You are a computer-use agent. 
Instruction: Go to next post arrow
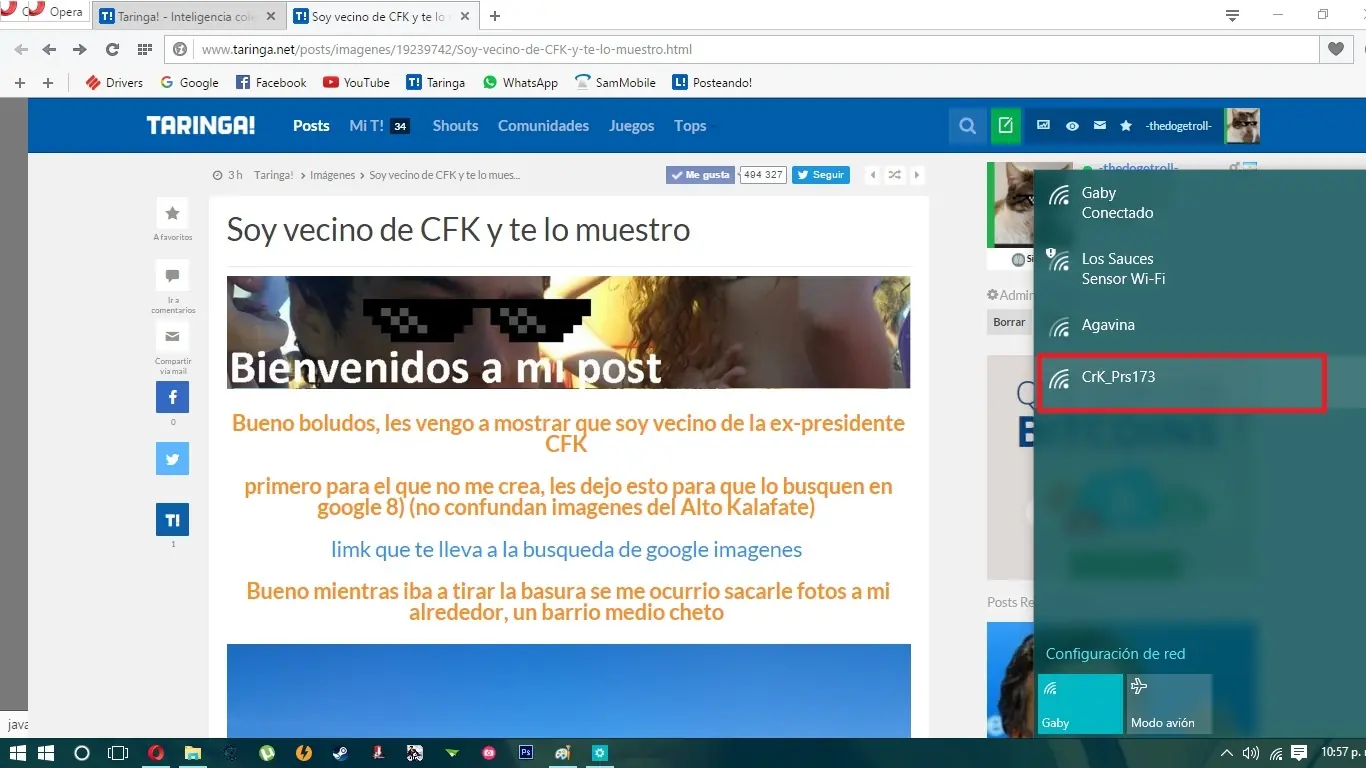(x=917, y=175)
